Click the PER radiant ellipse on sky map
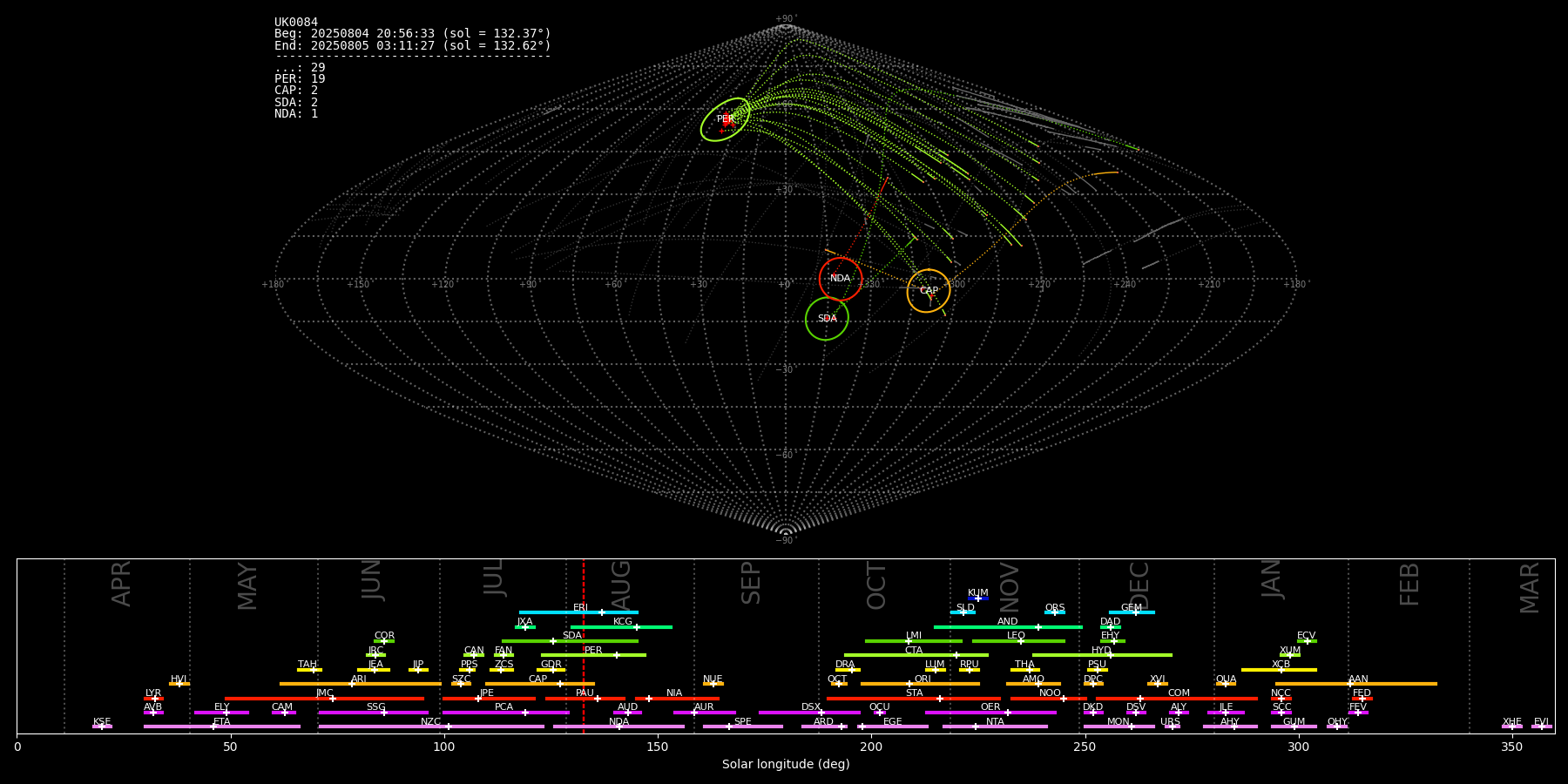1568x784 pixels. 725,119
